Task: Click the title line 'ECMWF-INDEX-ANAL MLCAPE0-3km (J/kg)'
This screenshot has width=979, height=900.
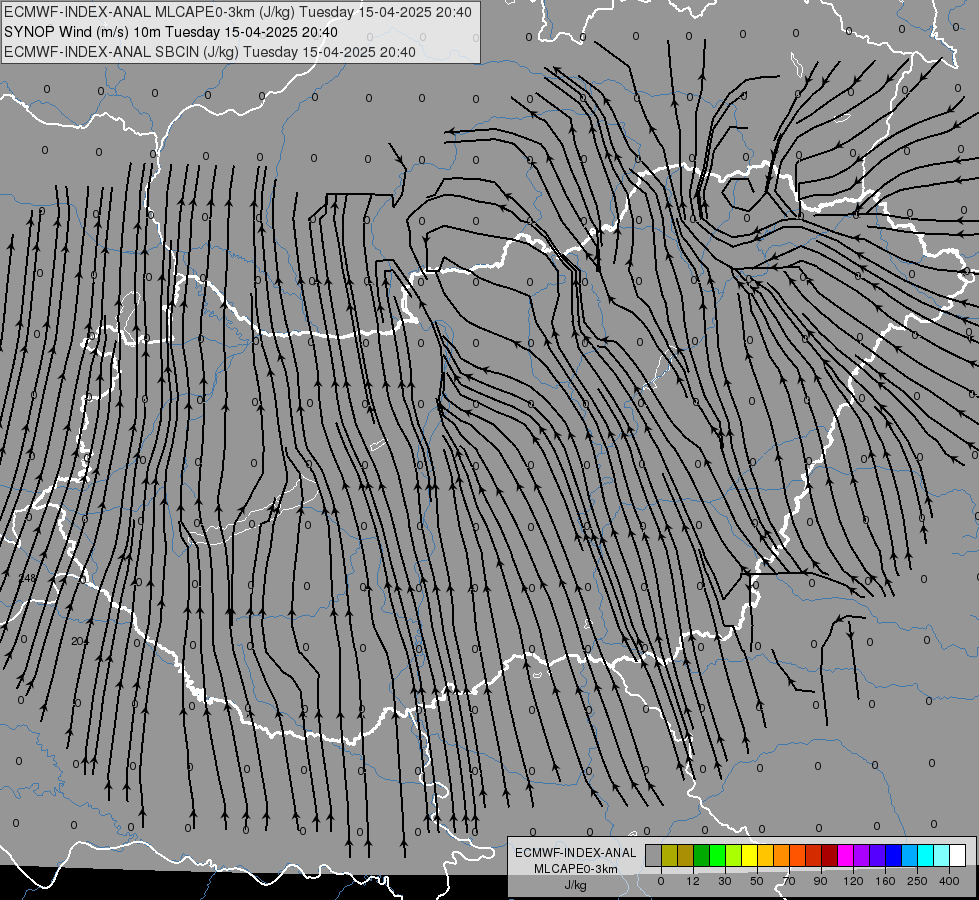Action: click(x=149, y=12)
